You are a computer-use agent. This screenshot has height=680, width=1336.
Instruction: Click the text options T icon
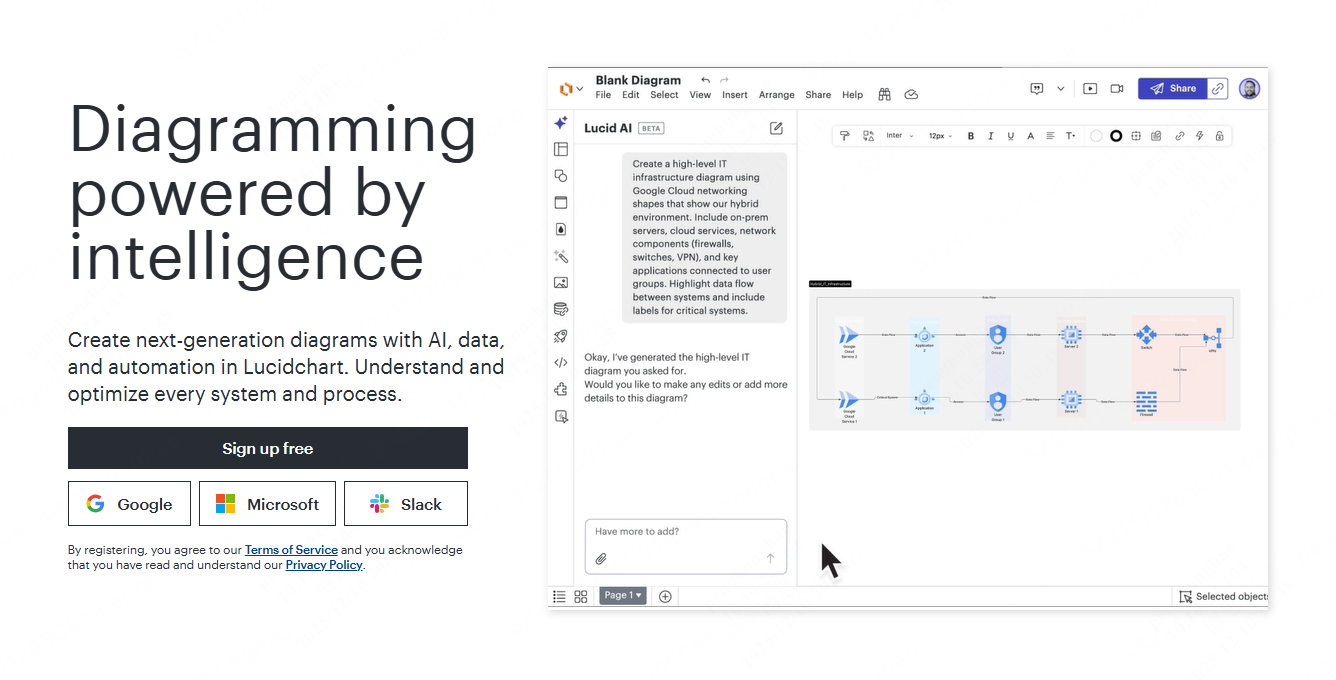pyautogui.click(x=1070, y=136)
